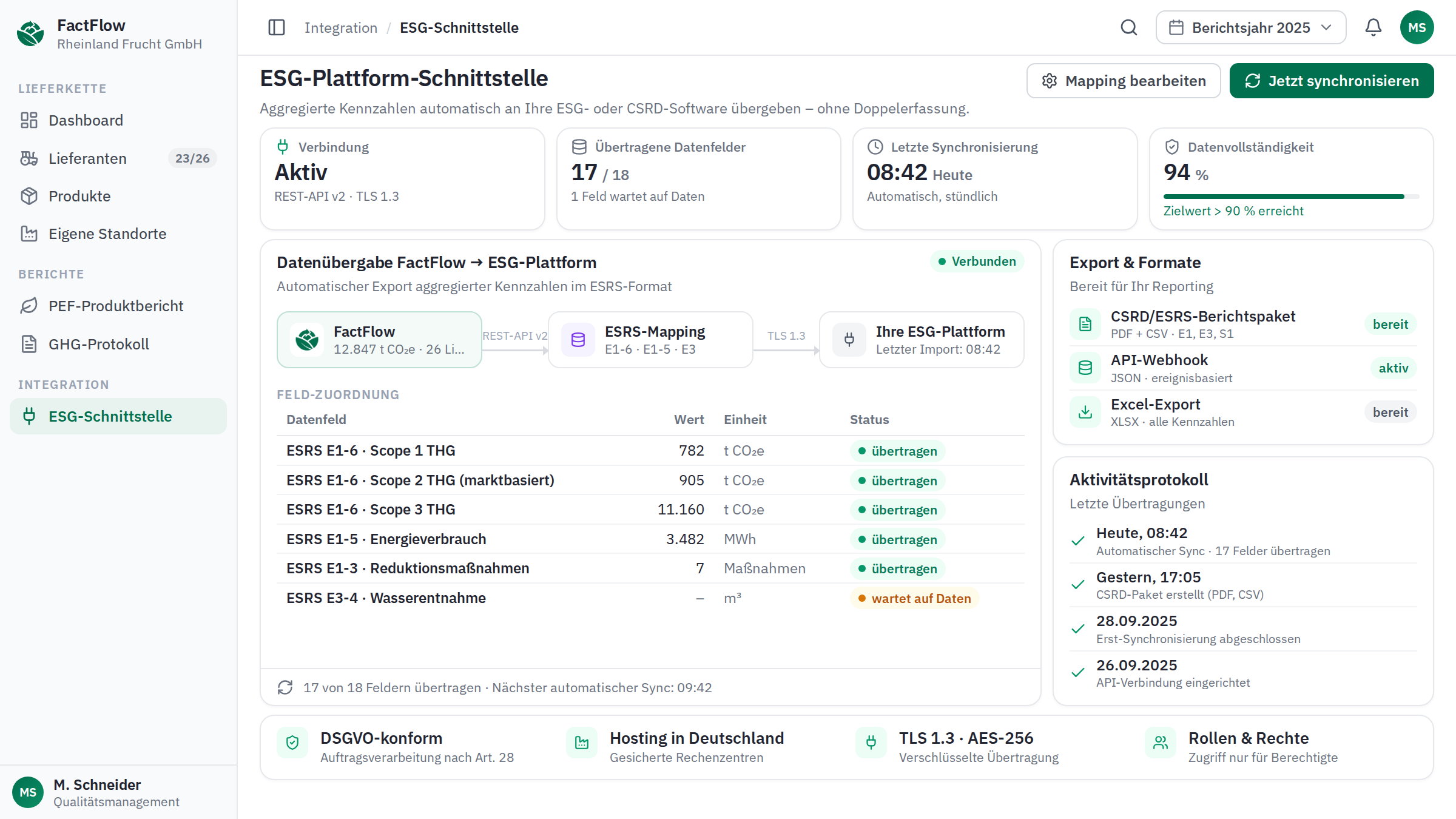Screen dimensions: 1456x819
Task: Toggle the sidebar panel icon
Action: 277,27
